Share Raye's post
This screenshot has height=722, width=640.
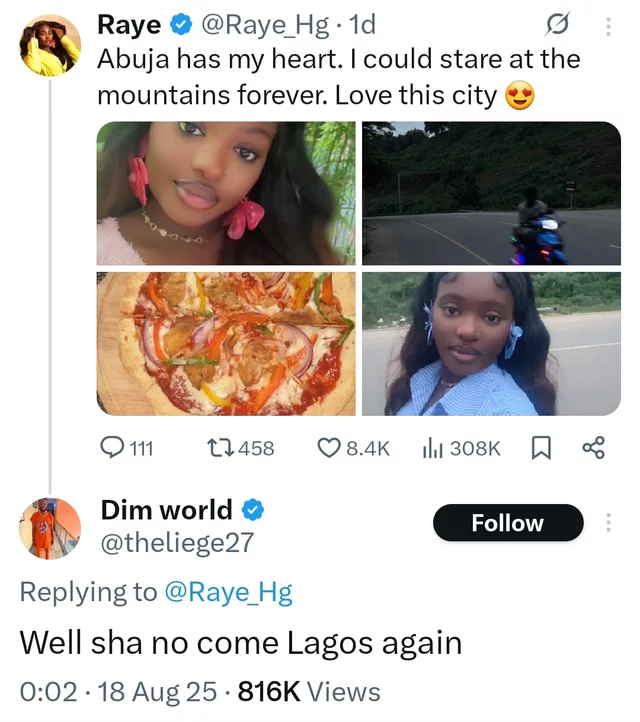click(x=593, y=449)
